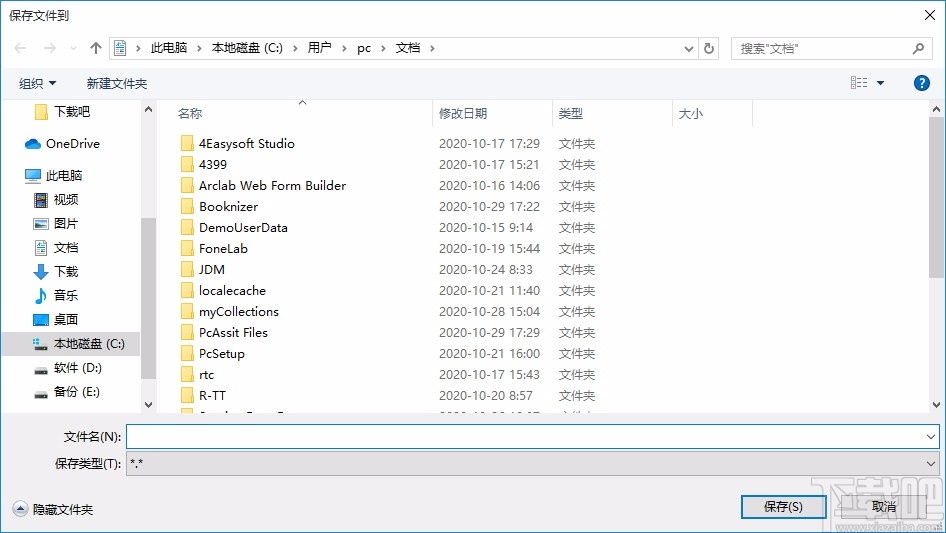The width and height of the screenshot is (946, 533).
Task: Sort files by 大小 column
Action: click(691, 113)
